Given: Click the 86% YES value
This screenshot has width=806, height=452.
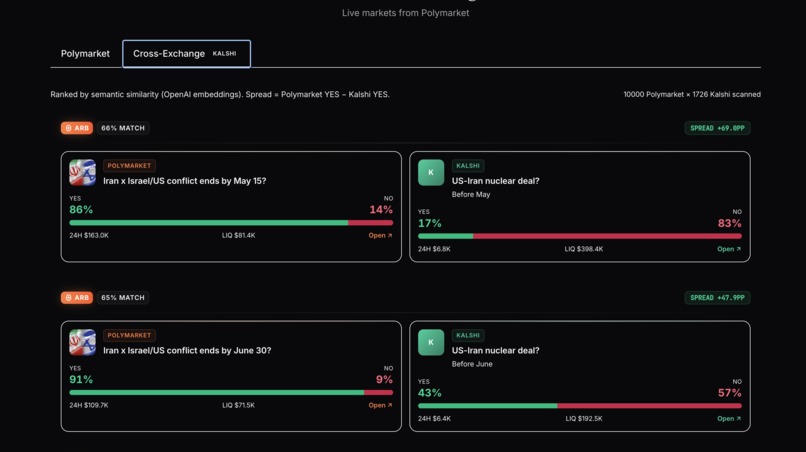Looking at the screenshot, I should coord(81,210).
